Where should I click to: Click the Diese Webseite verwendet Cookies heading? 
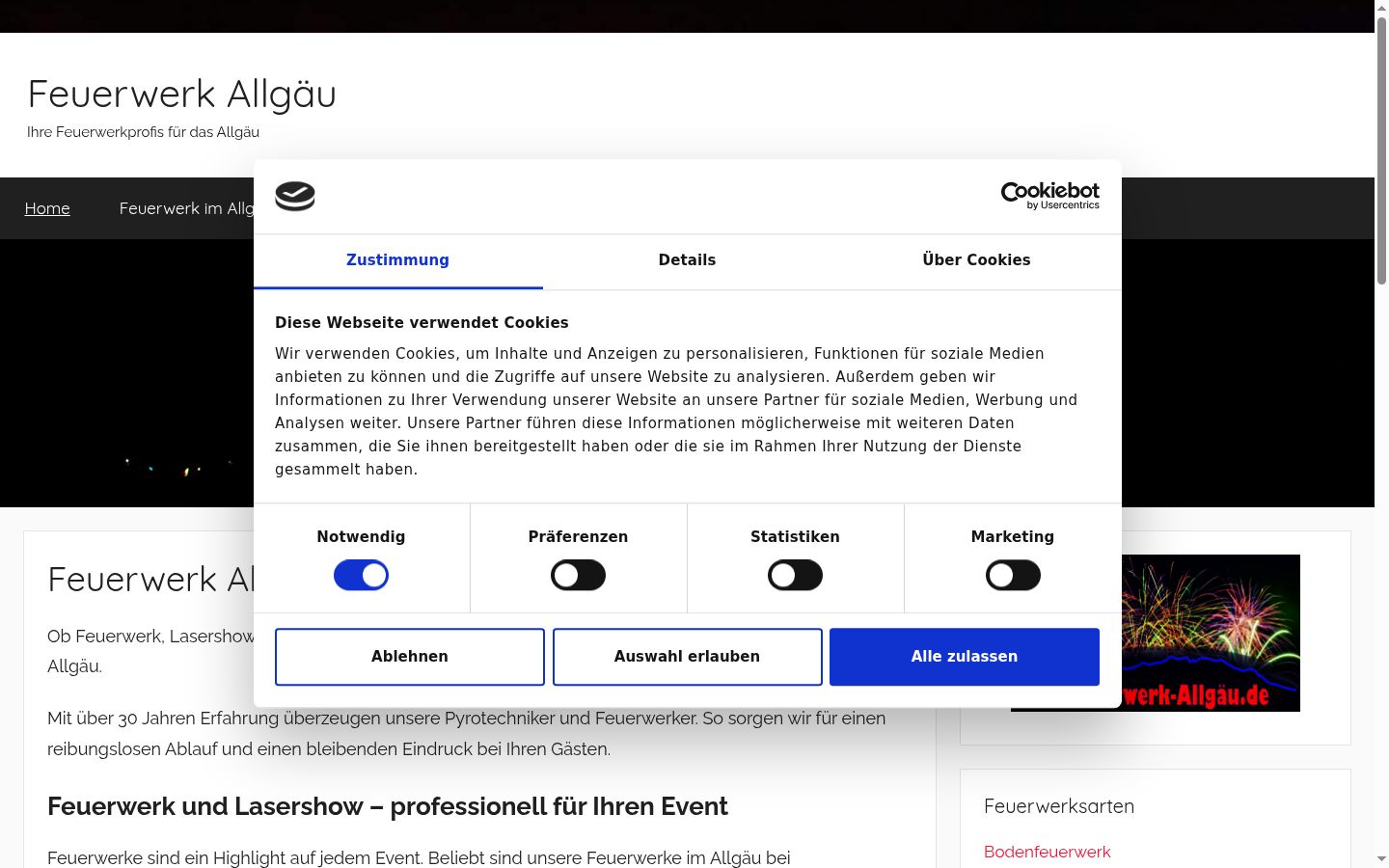[422, 323]
